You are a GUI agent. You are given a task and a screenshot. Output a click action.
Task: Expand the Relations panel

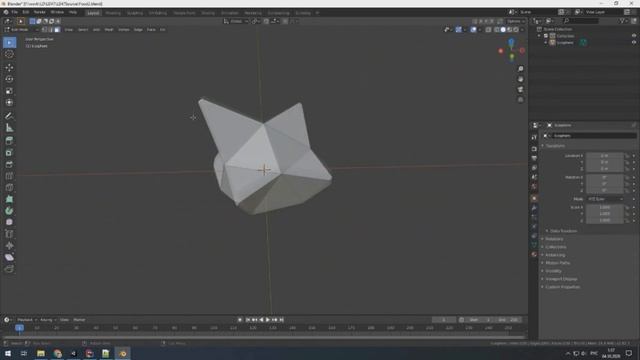pos(554,239)
